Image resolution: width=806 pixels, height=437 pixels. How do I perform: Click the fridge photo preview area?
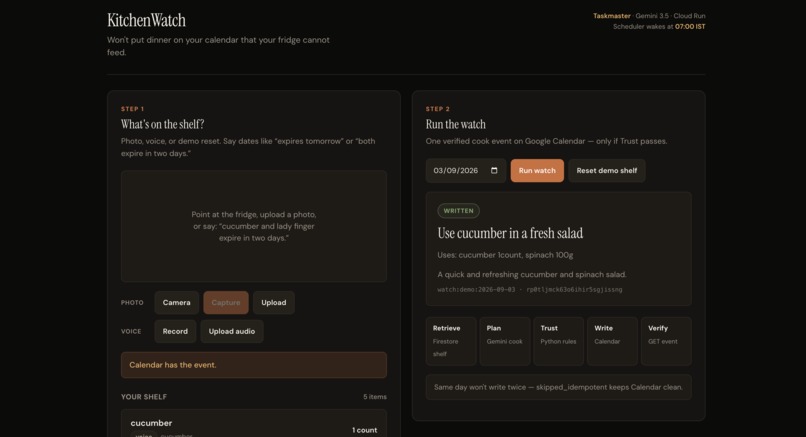point(254,226)
